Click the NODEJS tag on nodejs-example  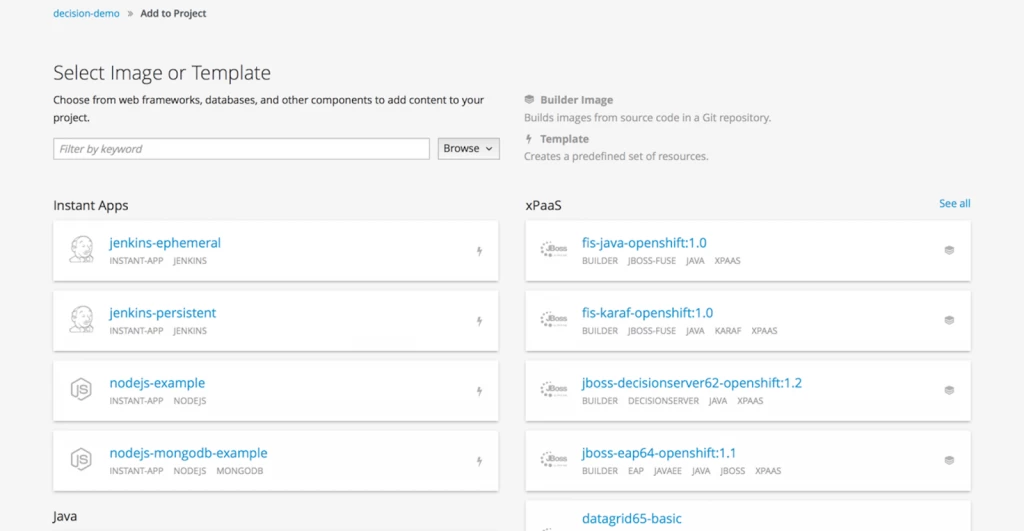[190, 400]
